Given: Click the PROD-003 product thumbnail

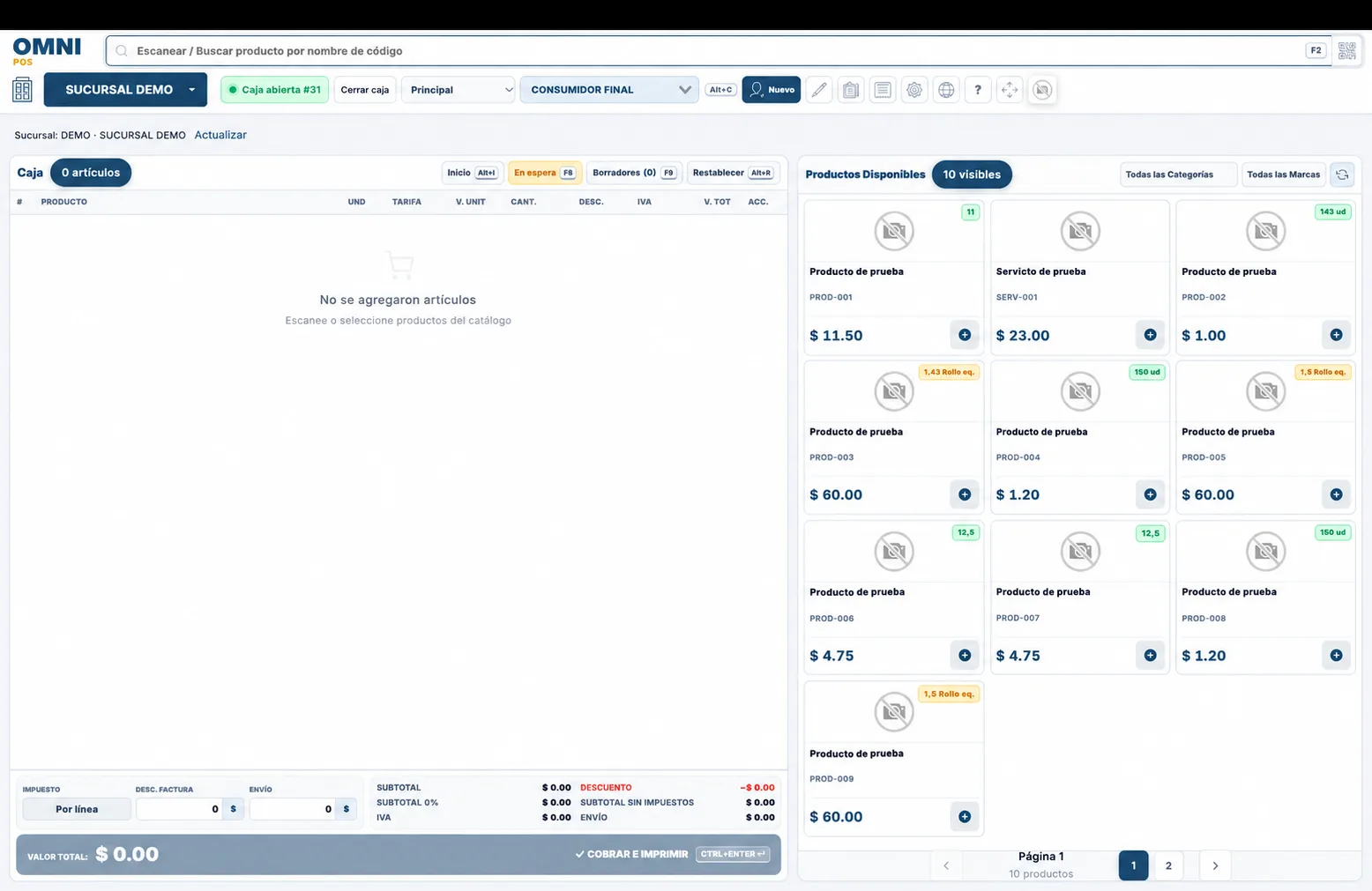Looking at the screenshot, I should pyautogui.click(x=894, y=391).
